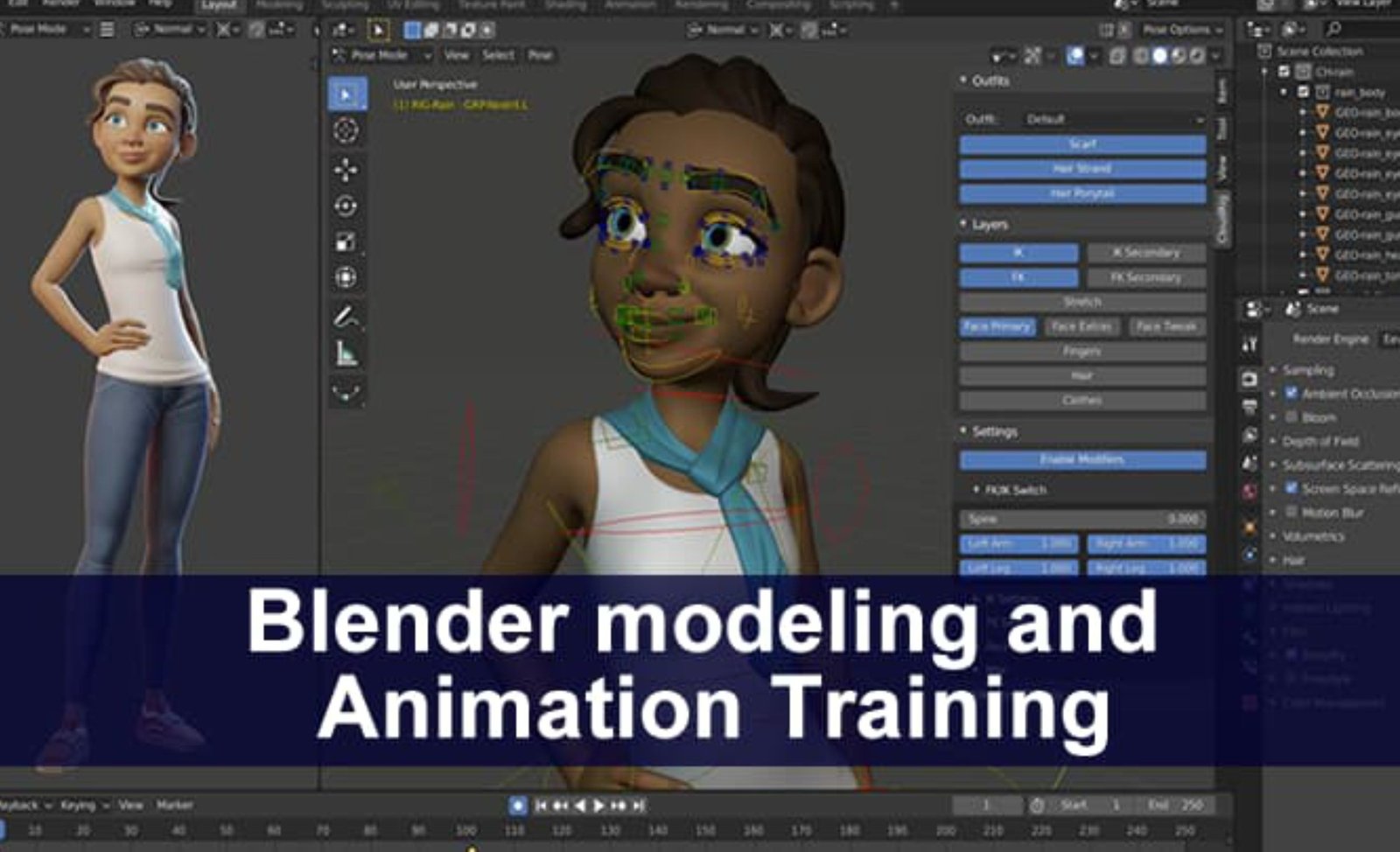Select the Cursor tool in viewport toolbar
Viewport: 1400px width, 852px height.
tap(346, 131)
